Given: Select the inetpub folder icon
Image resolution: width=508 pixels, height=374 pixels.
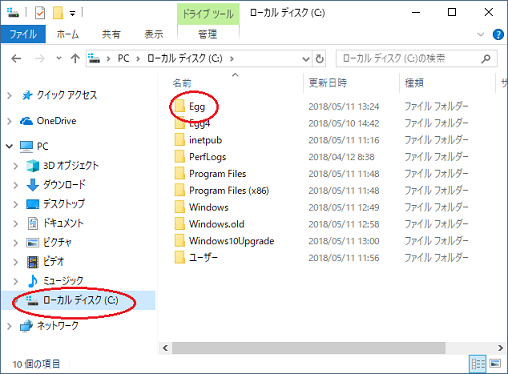Looking at the screenshot, I should [x=180, y=140].
